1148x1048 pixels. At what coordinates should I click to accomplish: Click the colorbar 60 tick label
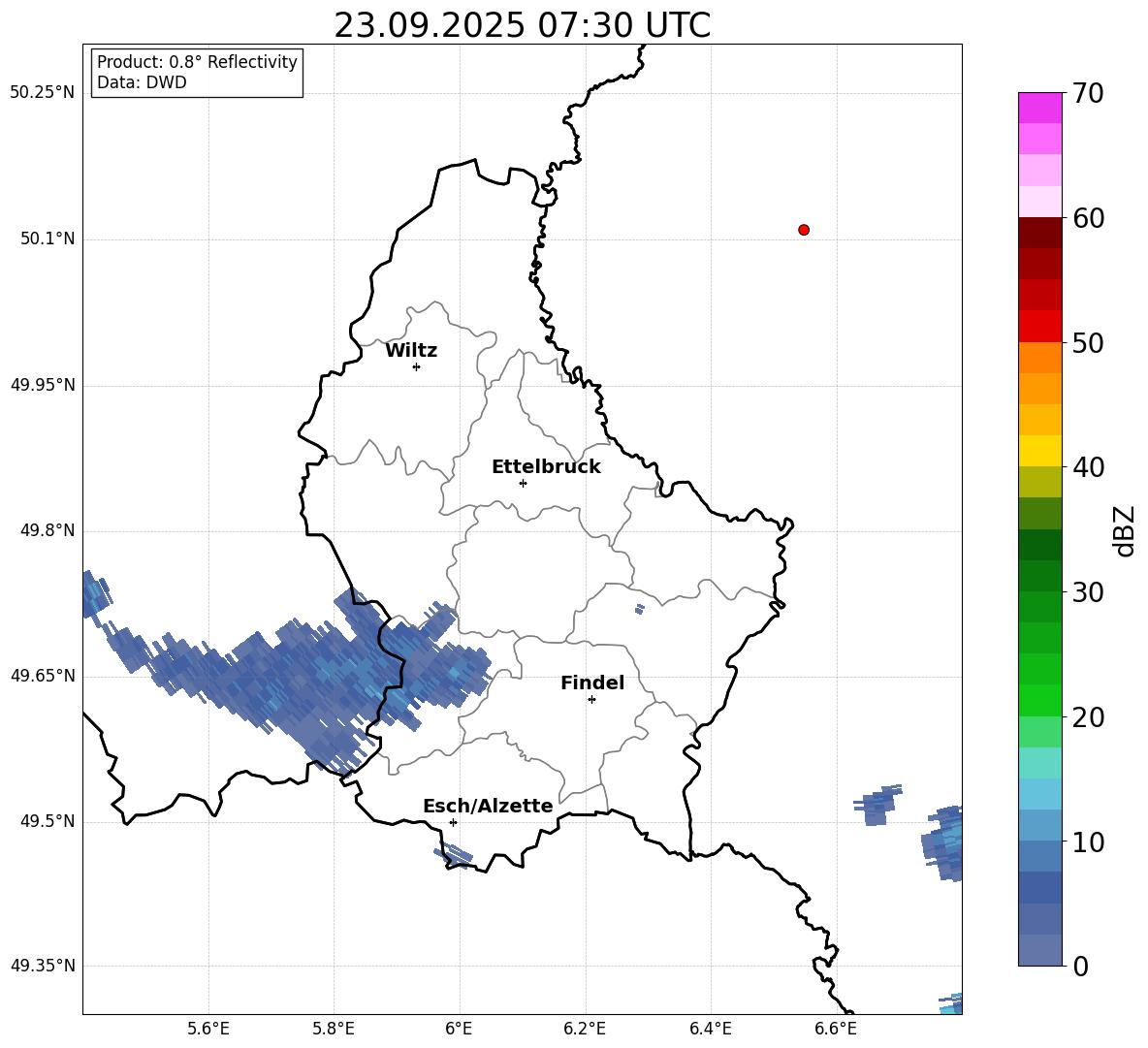point(1088,218)
